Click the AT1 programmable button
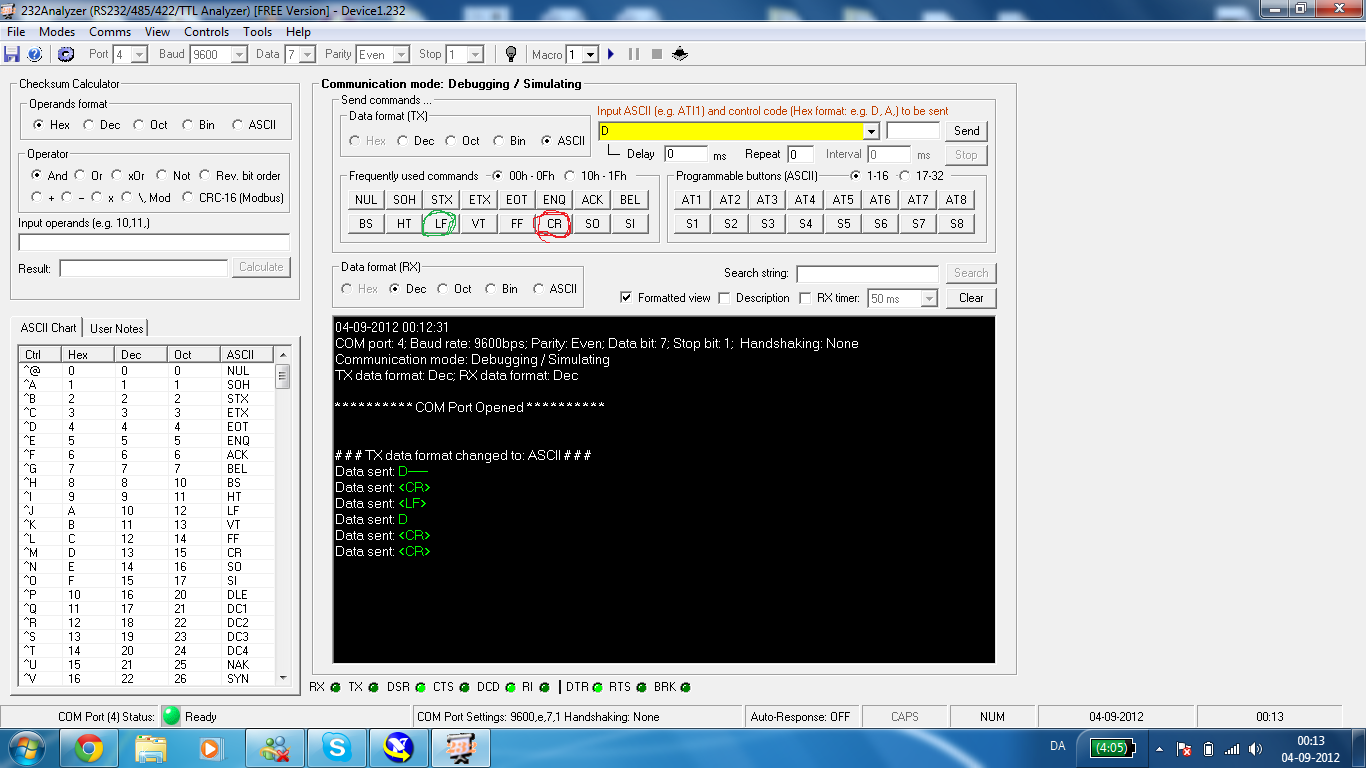The width and height of the screenshot is (1366, 768). [x=691, y=200]
